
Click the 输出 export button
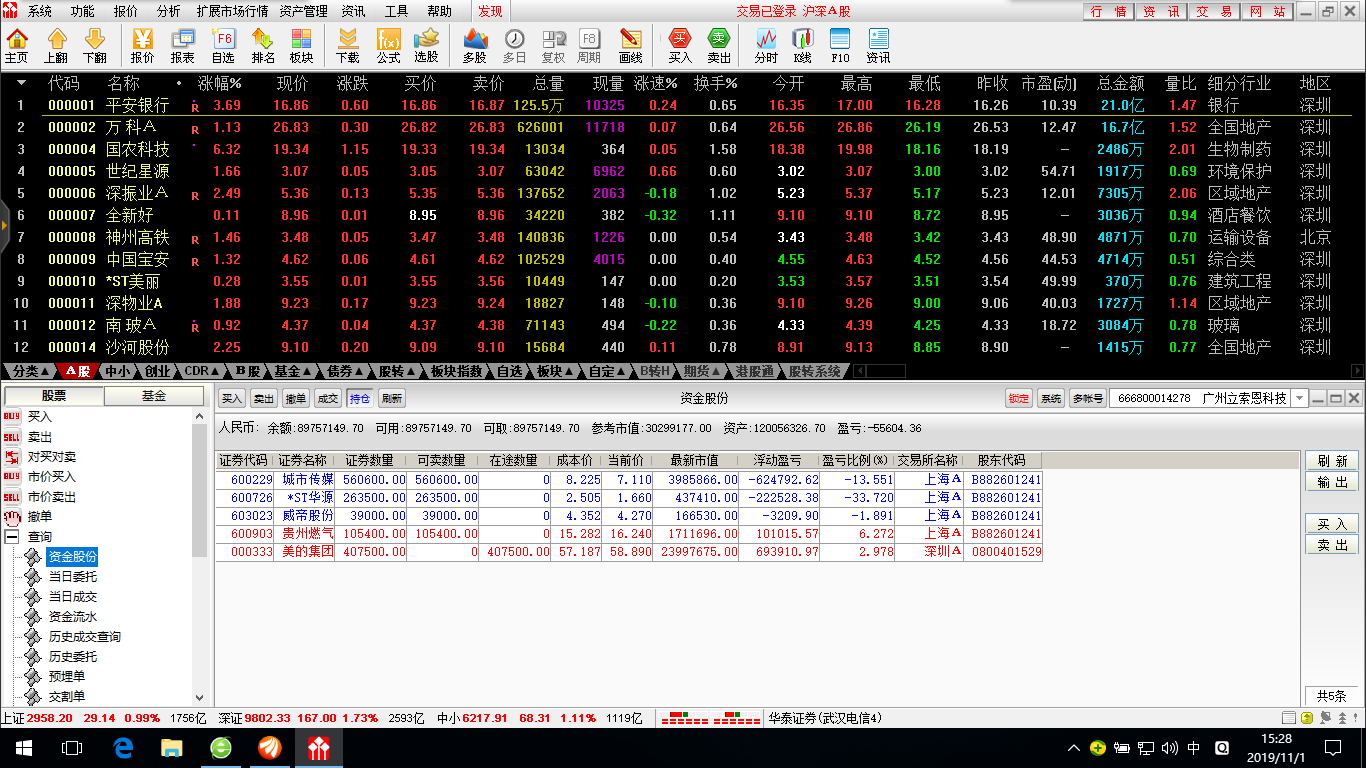coord(1331,482)
